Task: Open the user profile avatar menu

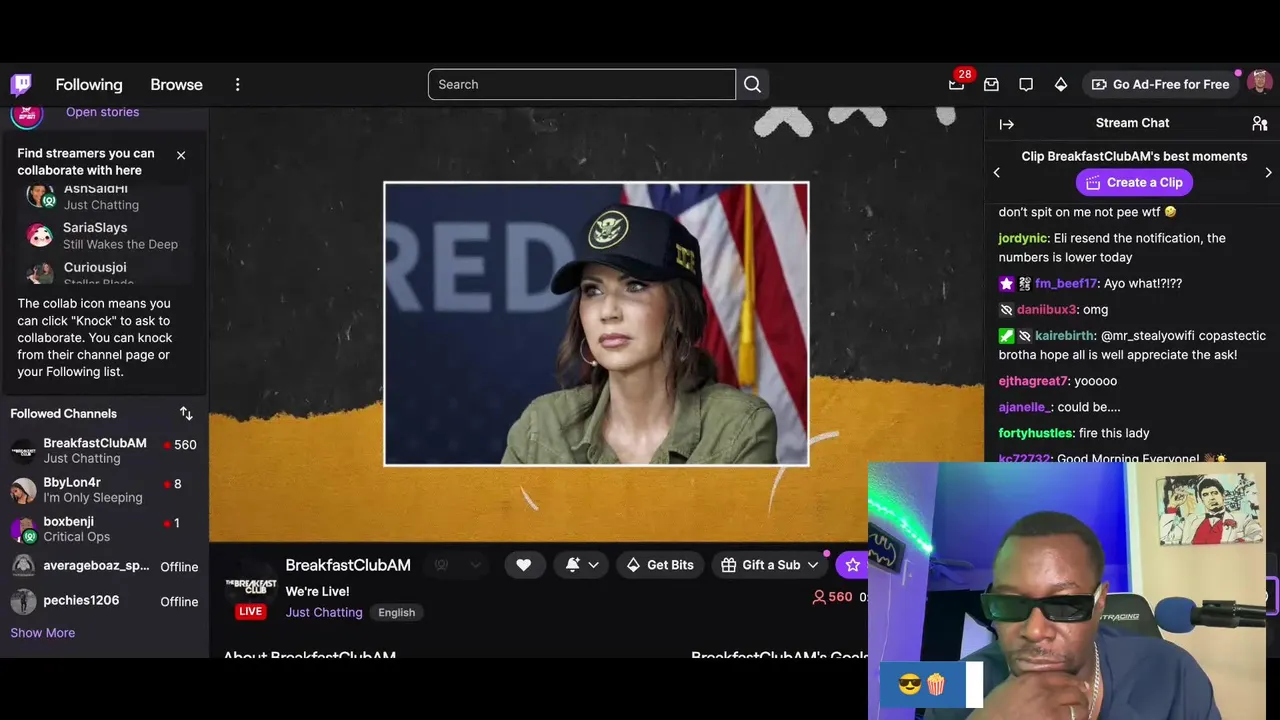Action: pos(1259,84)
